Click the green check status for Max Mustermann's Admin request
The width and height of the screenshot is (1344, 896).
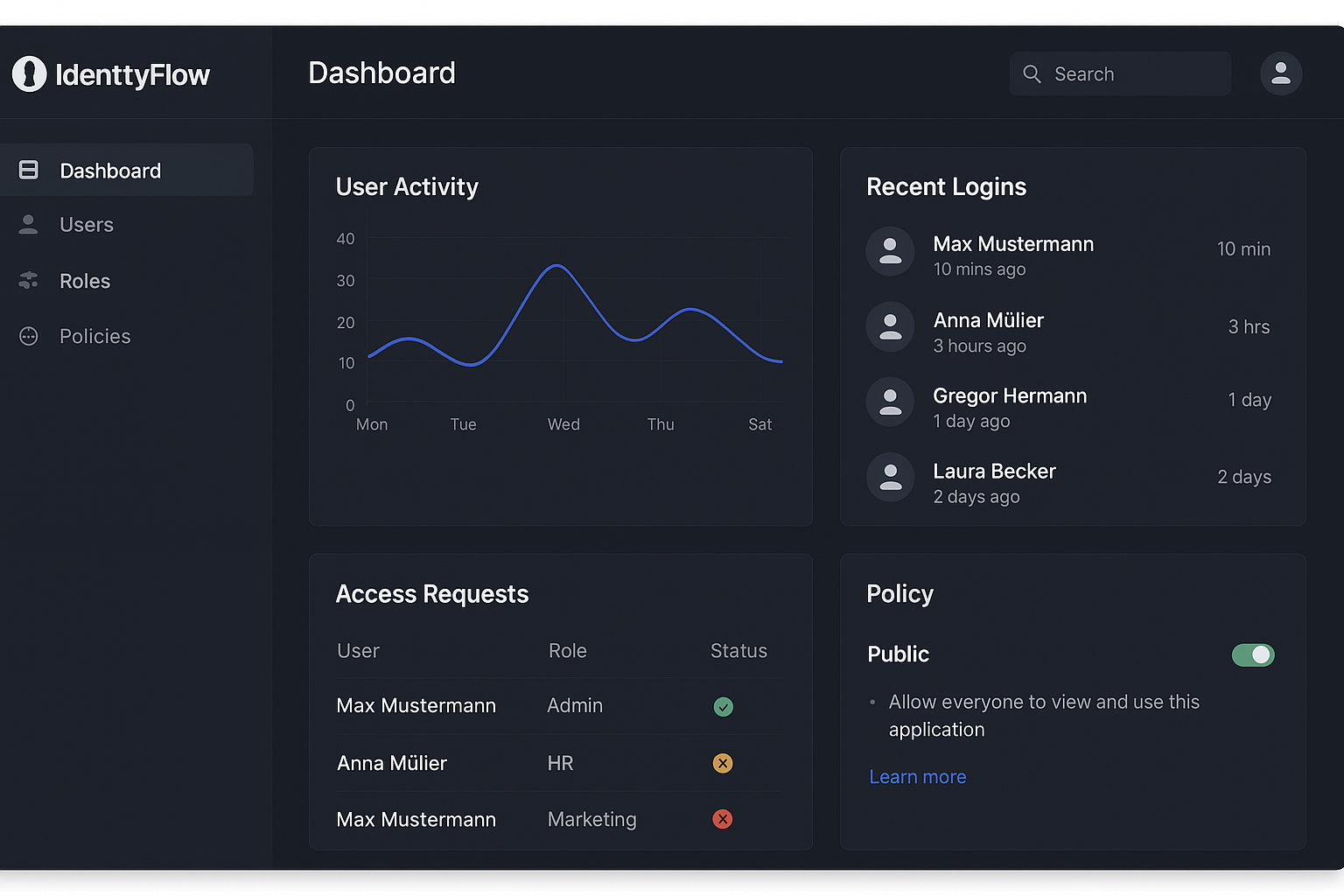(x=723, y=706)
